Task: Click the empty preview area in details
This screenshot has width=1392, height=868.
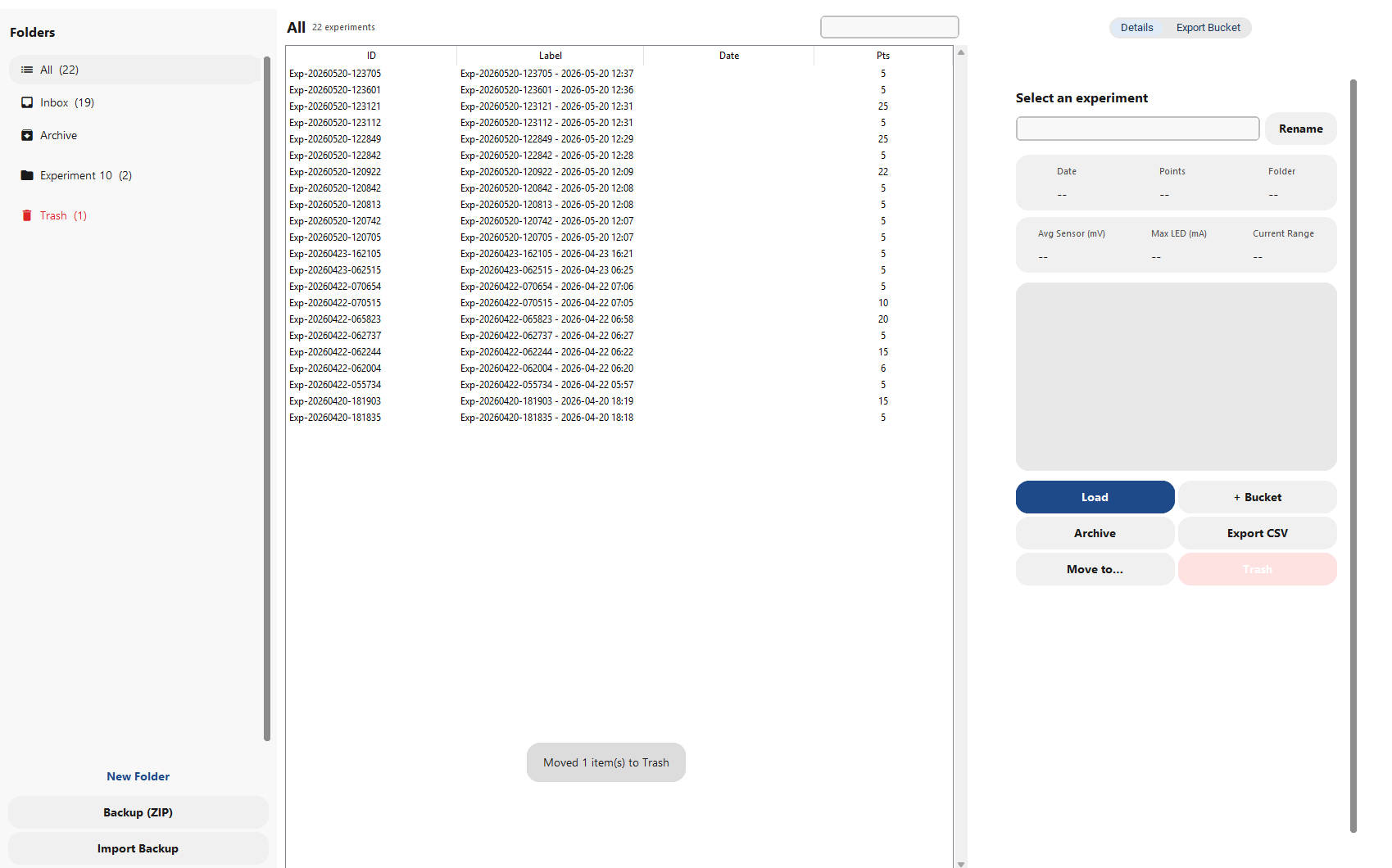Action: pyautogui.click(x=1177, y=377)
